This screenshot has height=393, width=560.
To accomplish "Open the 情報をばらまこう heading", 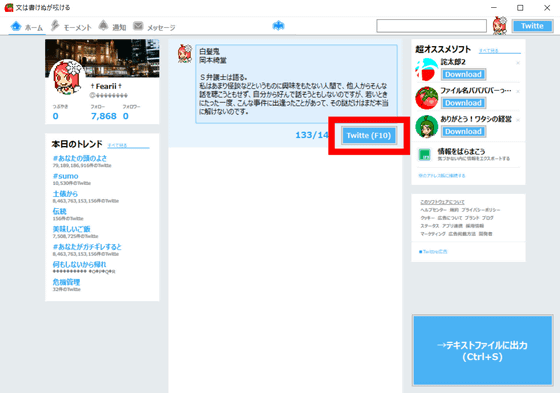I will click(x=461, y=151).
